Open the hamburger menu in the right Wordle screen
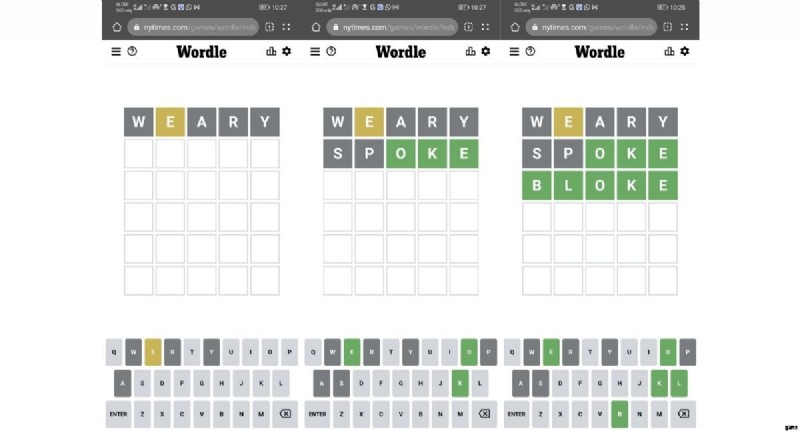 click(x=513, y=52)
